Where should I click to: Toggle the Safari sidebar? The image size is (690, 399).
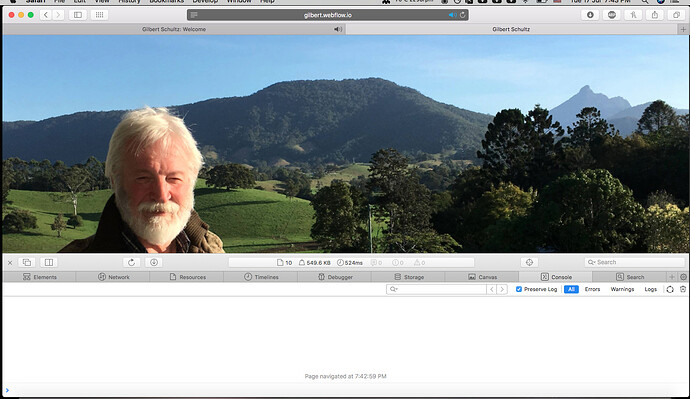pyautogui.click(x=78, y=15)
